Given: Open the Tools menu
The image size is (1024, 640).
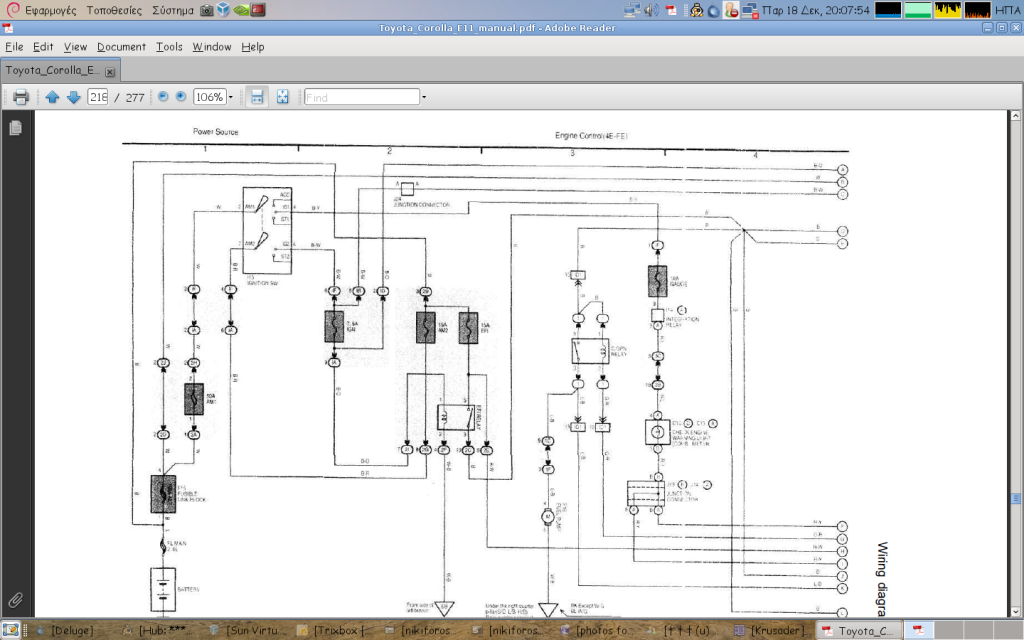Looking at the screenshot, I should click(169, 47).
